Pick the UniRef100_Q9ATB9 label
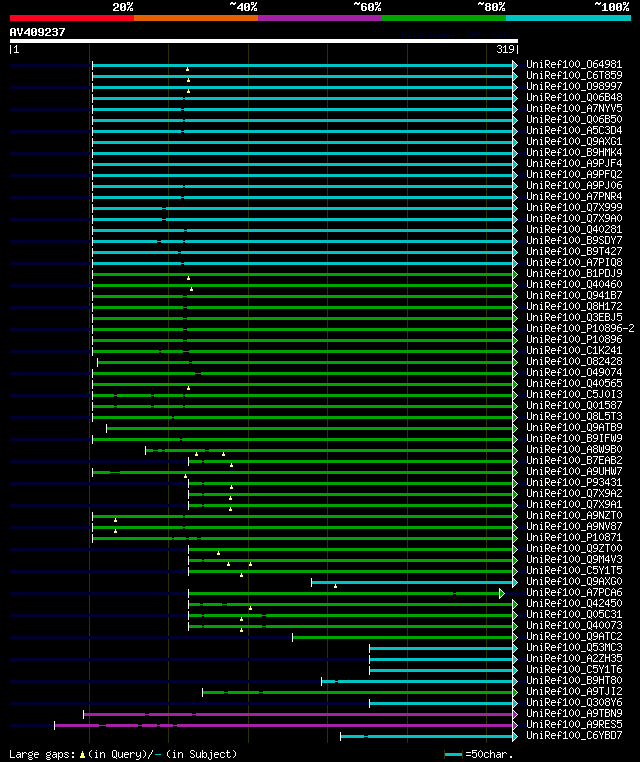Screen dimensions: 640x762 tap(574, 428)
